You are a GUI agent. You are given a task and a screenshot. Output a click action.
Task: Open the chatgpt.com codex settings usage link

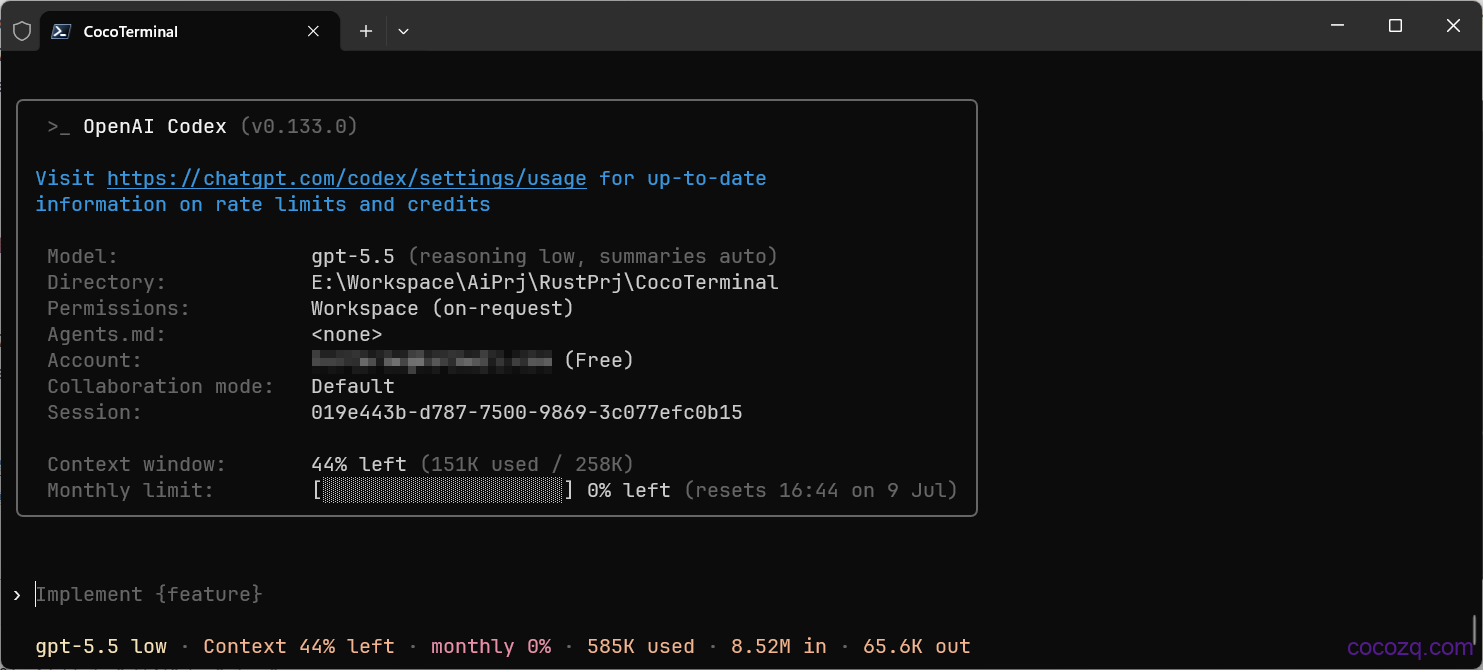[x=346, y=179]
